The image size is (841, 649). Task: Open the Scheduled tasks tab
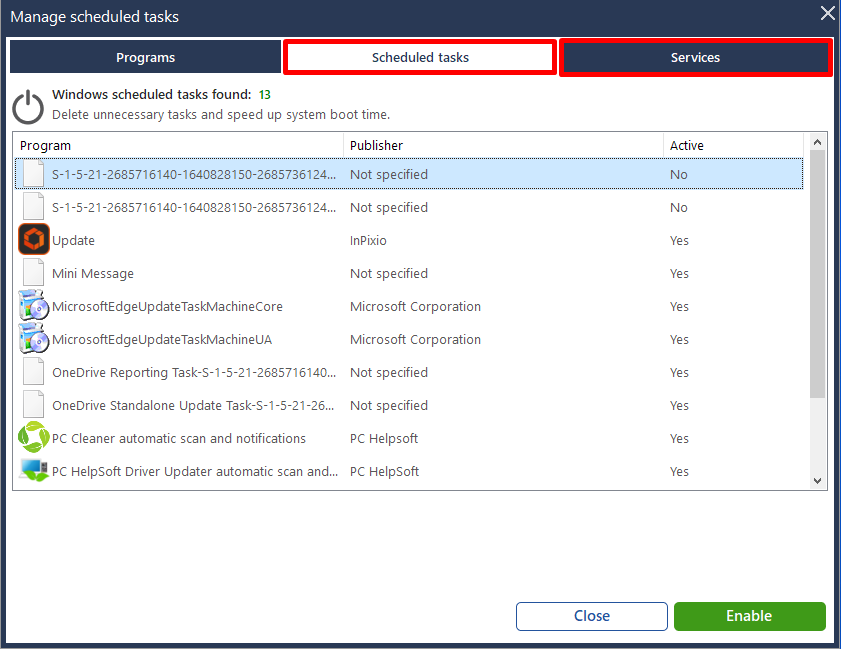click(x=420, y=57)
